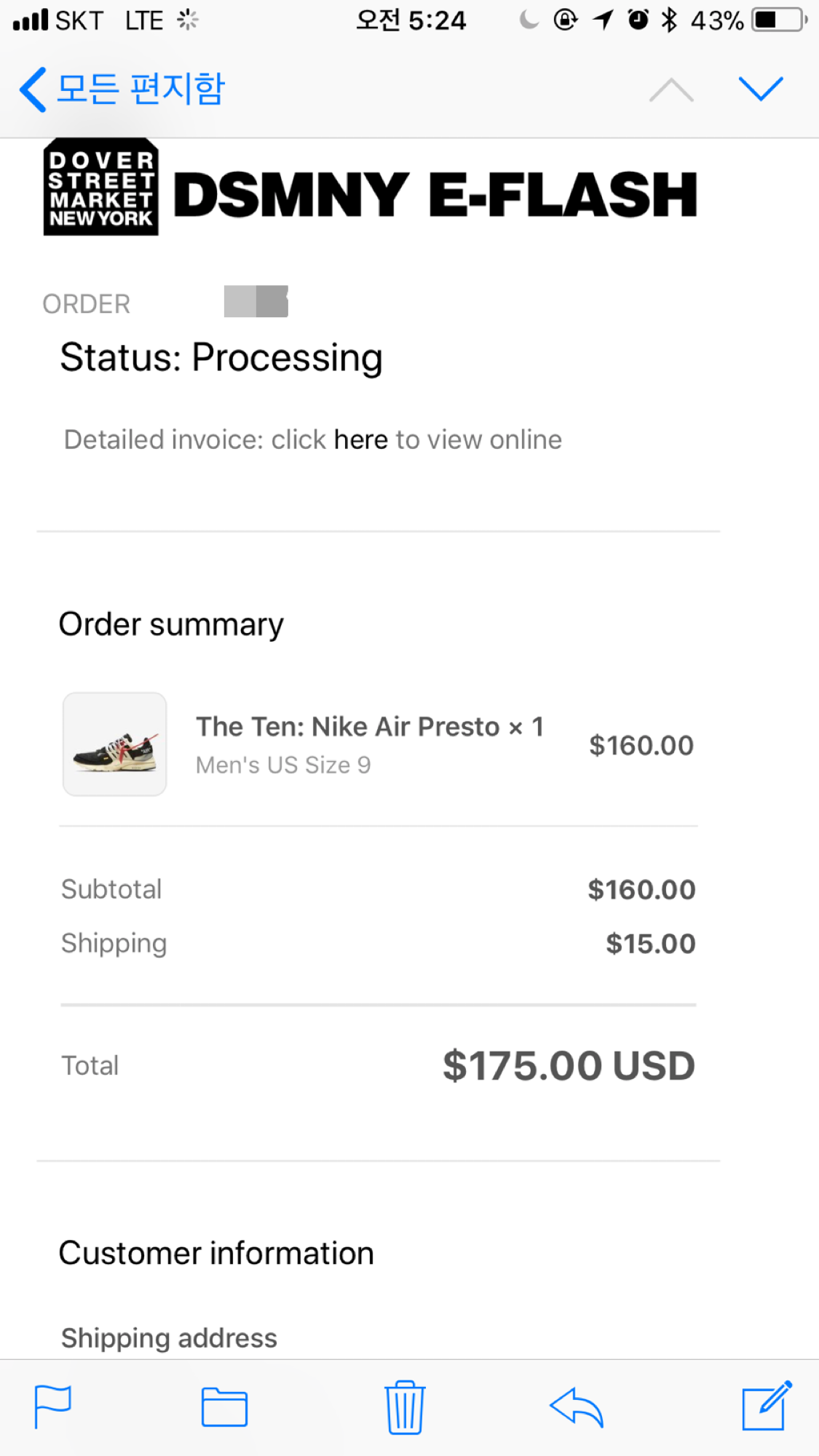This screenshot has width=819, height=1456.
Task: Tap the reply arrow icon
Action: pos(577,1407)
